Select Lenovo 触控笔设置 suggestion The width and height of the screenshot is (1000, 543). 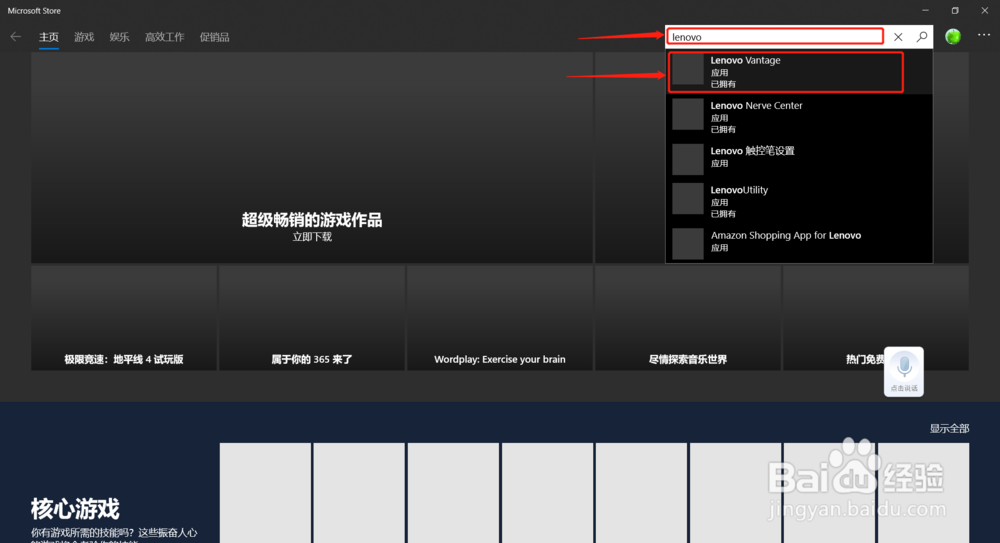[798, 159]
